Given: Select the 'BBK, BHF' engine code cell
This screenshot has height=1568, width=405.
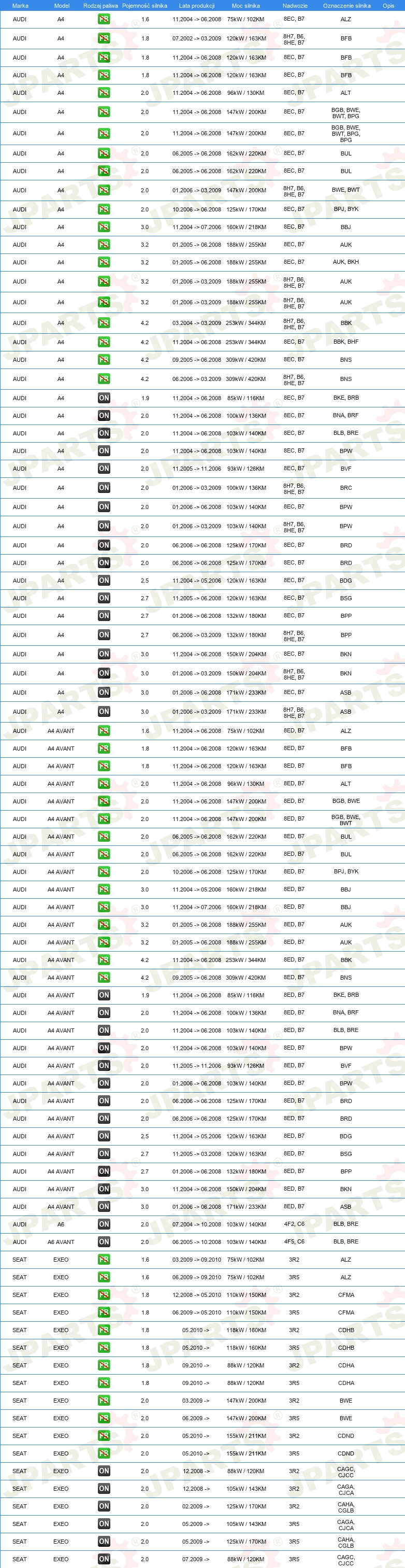Looking at the screenshot, I should [x=345, y=342].
